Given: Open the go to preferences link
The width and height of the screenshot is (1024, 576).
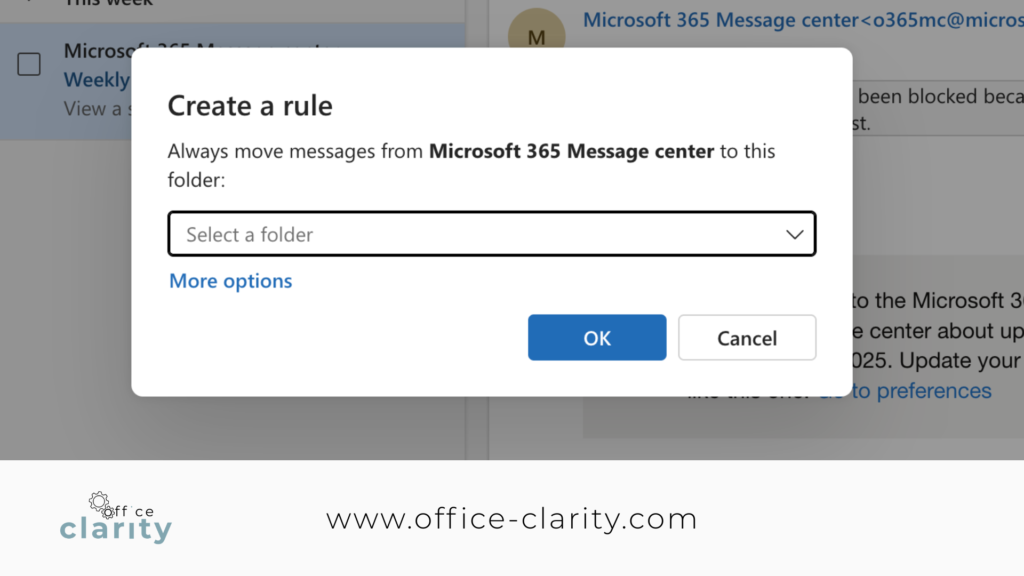Looking at the screenshot, I should coord(923,391).
